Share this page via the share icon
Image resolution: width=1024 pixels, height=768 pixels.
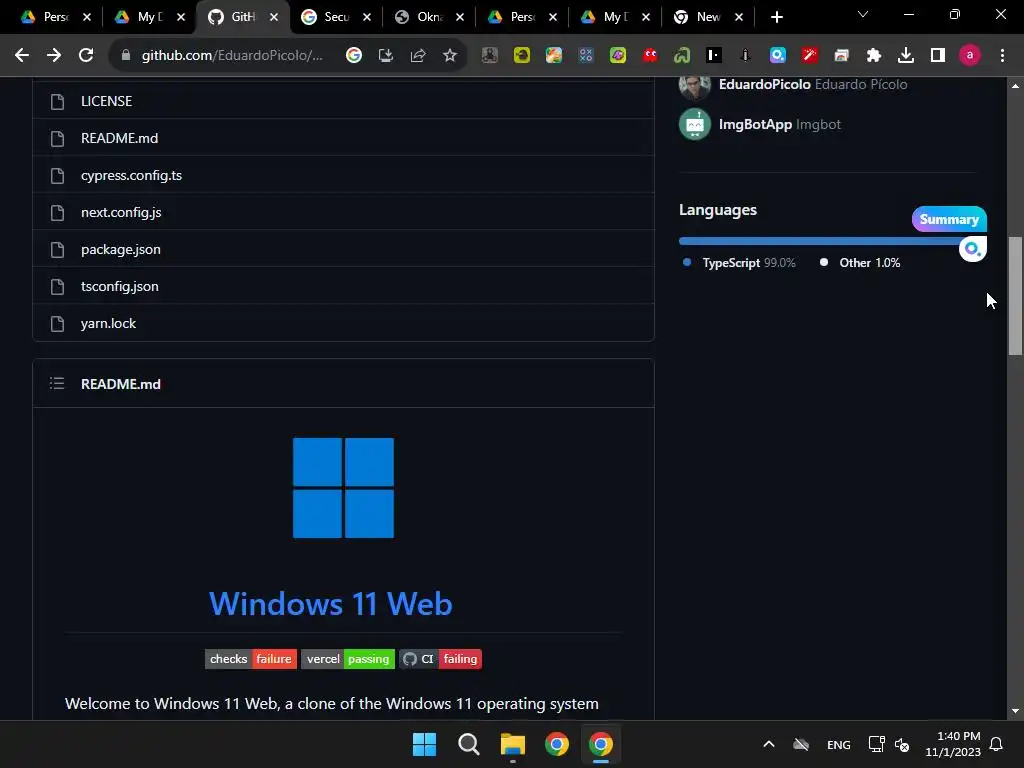point(418,56)
